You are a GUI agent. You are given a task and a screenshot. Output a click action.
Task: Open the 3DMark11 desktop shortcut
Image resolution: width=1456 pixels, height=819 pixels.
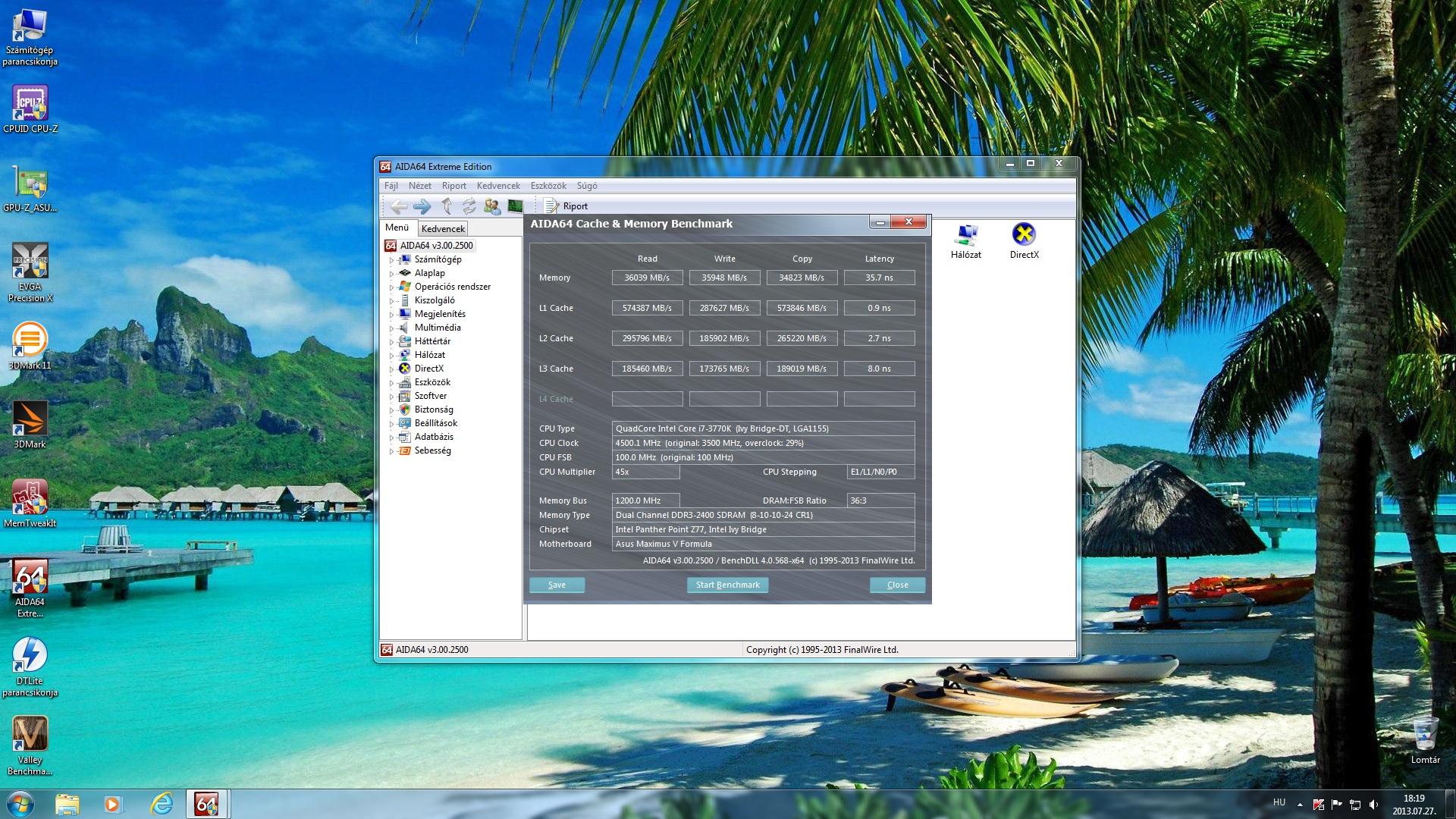(30, 346)
